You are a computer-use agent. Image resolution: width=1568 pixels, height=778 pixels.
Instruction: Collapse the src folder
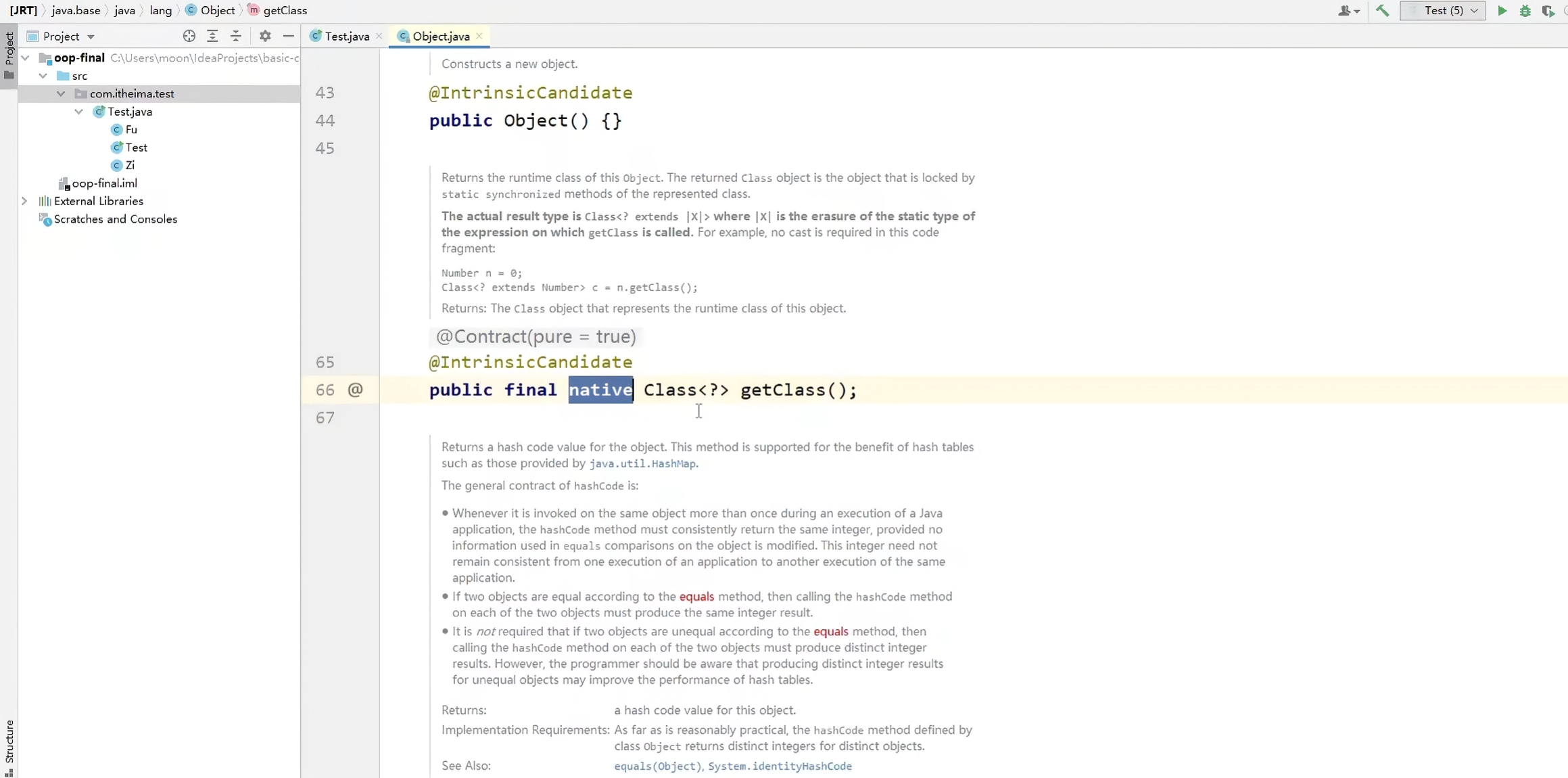(43, 76)
